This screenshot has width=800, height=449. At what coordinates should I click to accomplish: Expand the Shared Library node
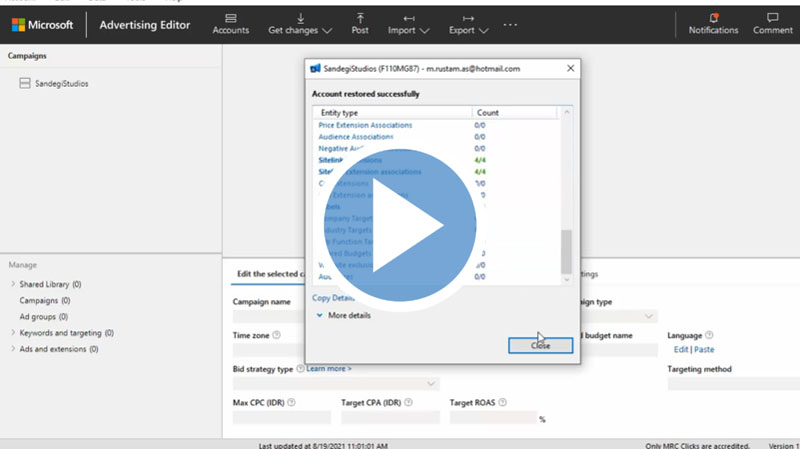coord(13,284)
